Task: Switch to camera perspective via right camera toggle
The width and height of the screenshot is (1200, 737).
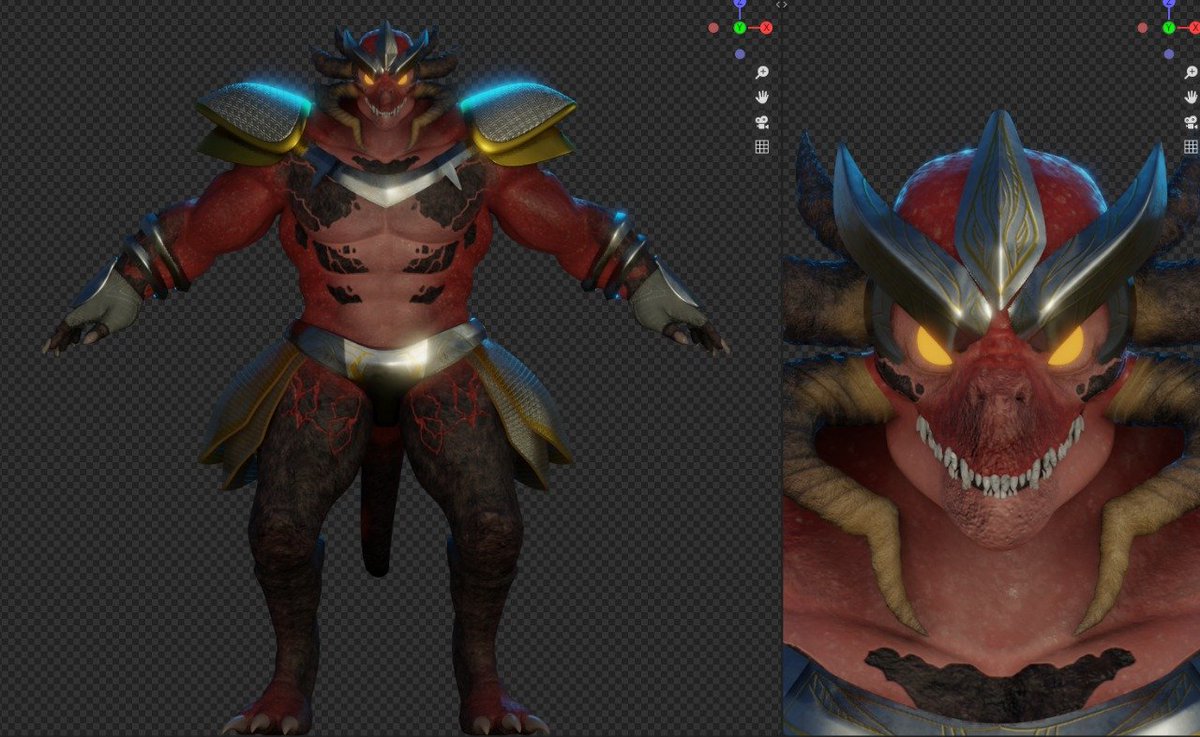Action: [x=1191, y=123]
